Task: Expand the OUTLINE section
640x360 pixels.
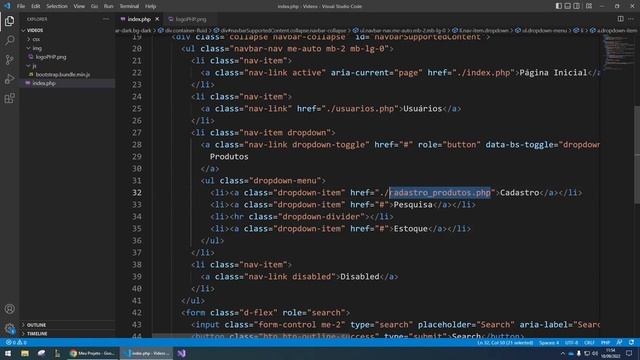Action: point(36,325)
